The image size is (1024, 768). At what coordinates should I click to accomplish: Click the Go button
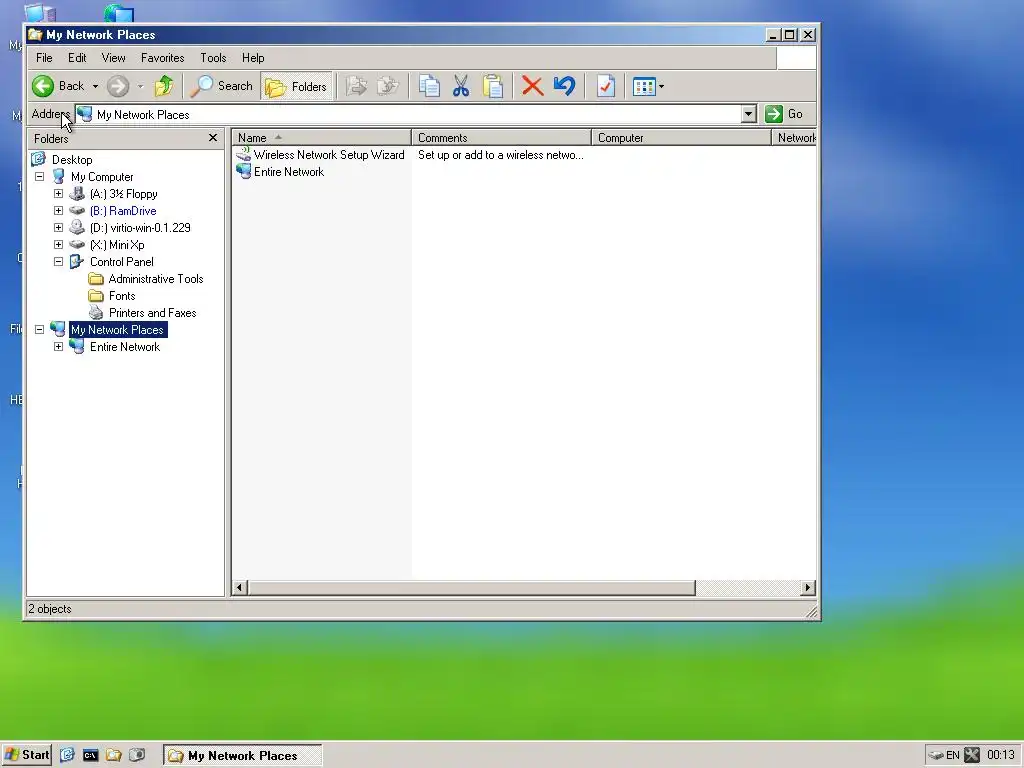[x=785, y=114]
